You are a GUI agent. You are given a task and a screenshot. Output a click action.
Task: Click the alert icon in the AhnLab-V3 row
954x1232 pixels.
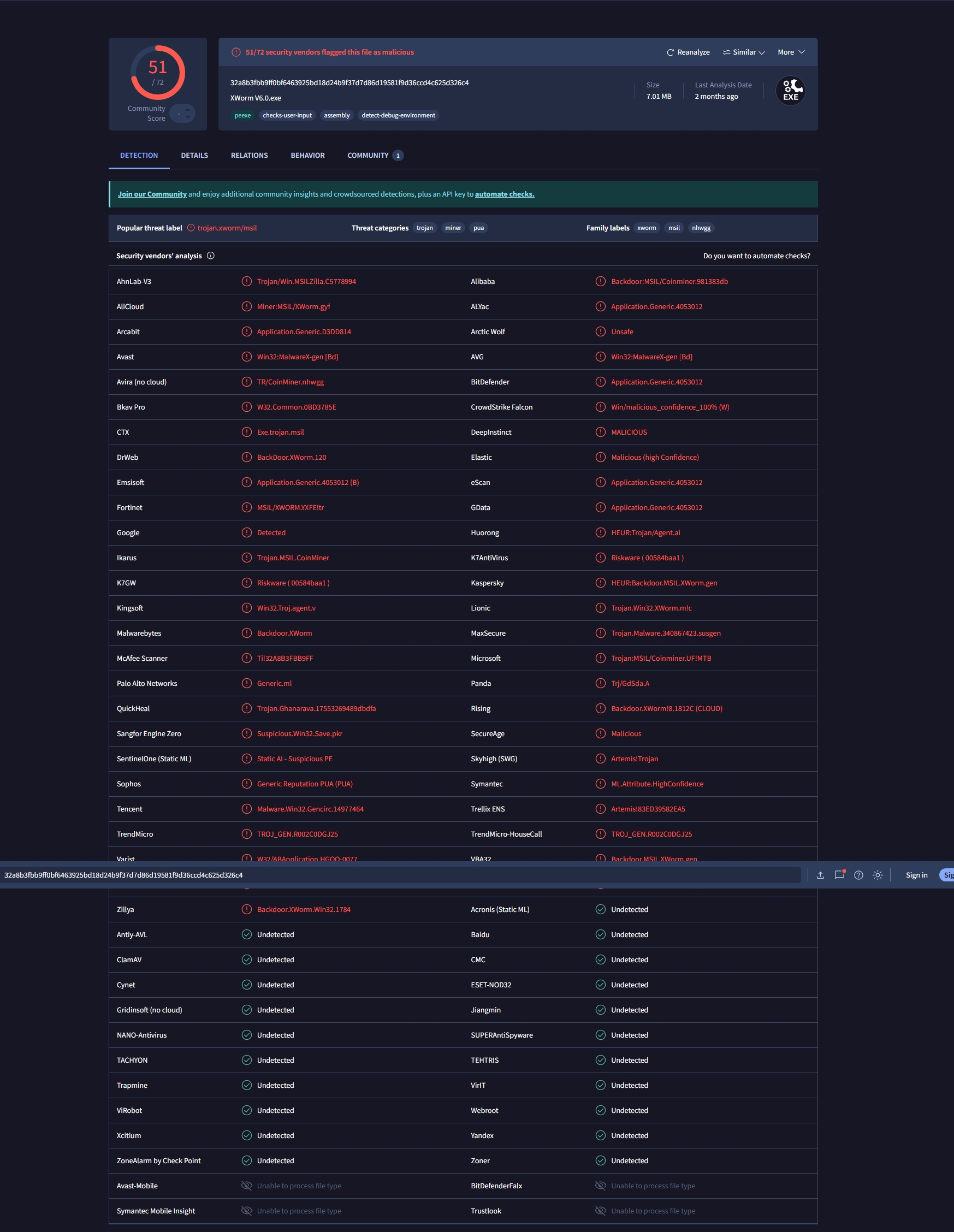246,281
